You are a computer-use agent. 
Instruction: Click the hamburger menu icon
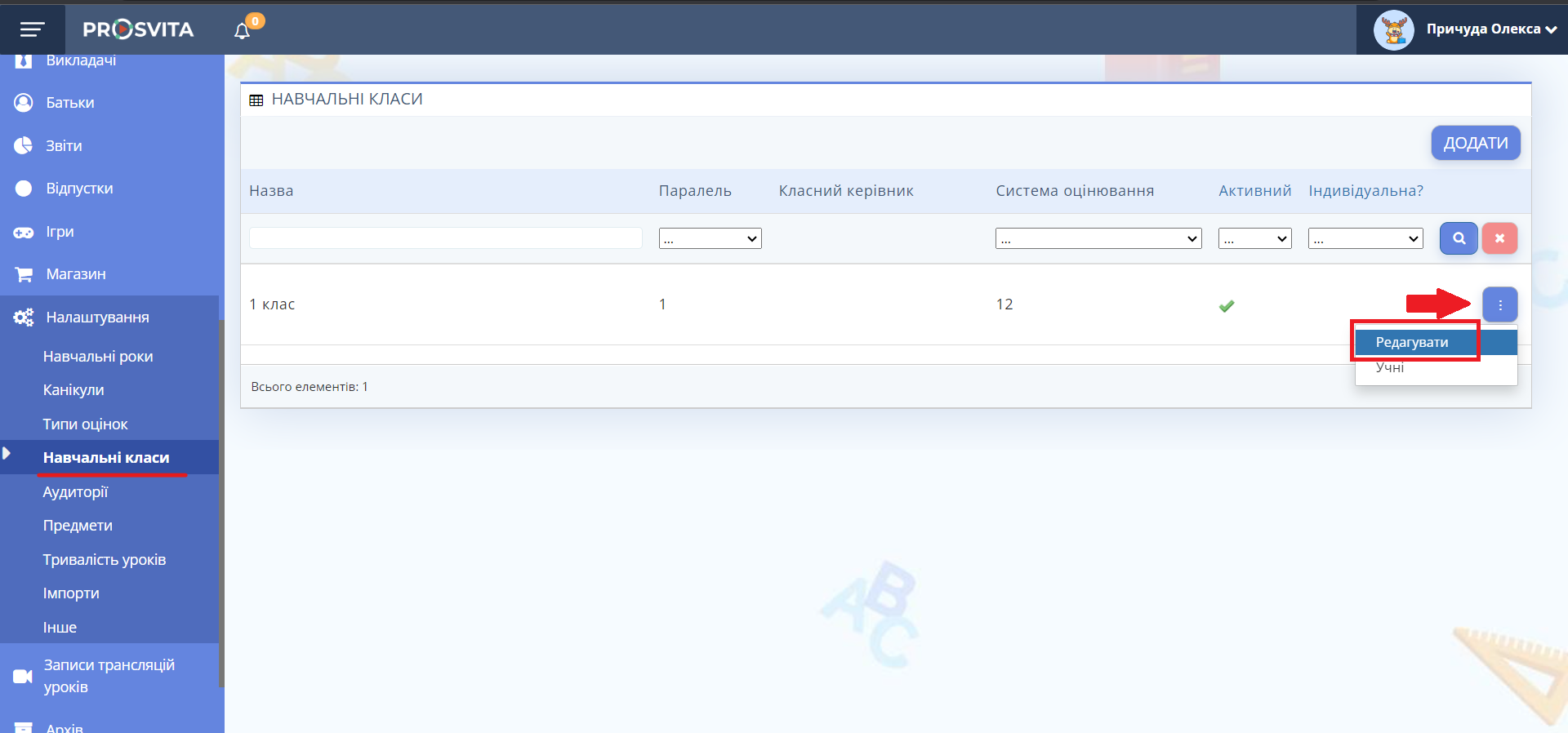32,30
